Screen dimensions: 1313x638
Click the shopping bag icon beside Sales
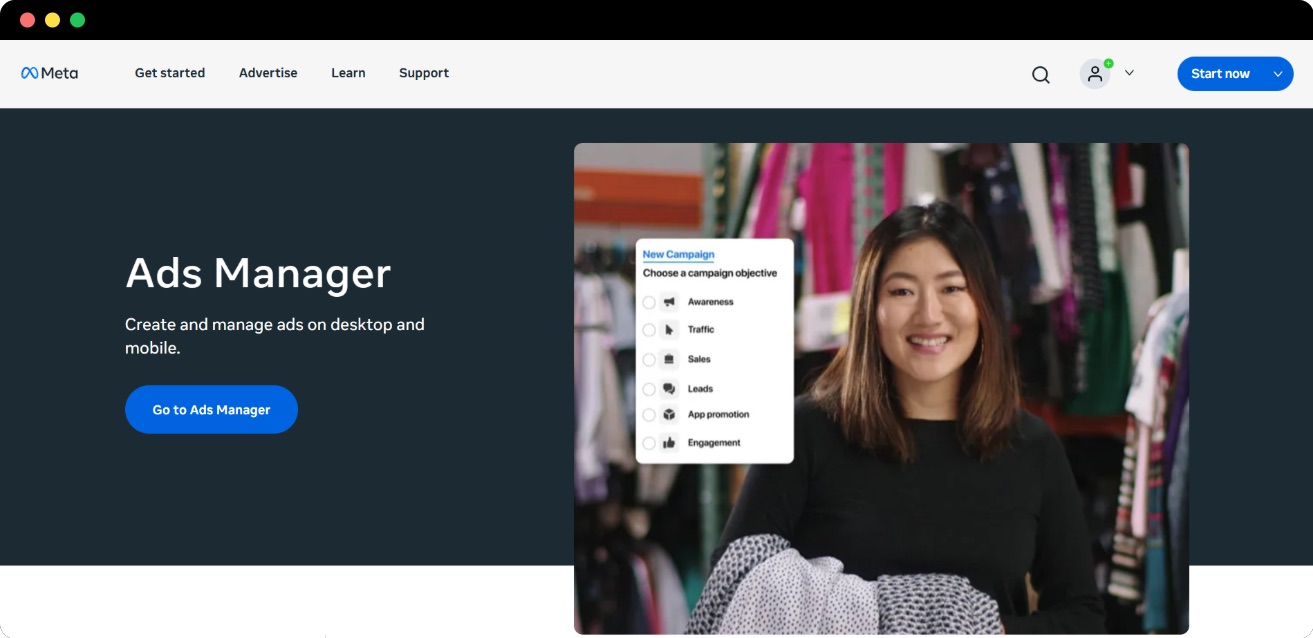click(x=669, y=359)
